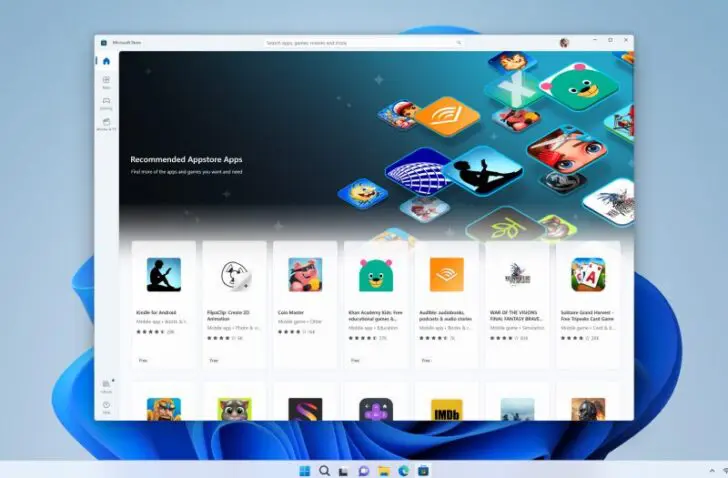Click the Windows Start button on taskbar

(305, 470)
